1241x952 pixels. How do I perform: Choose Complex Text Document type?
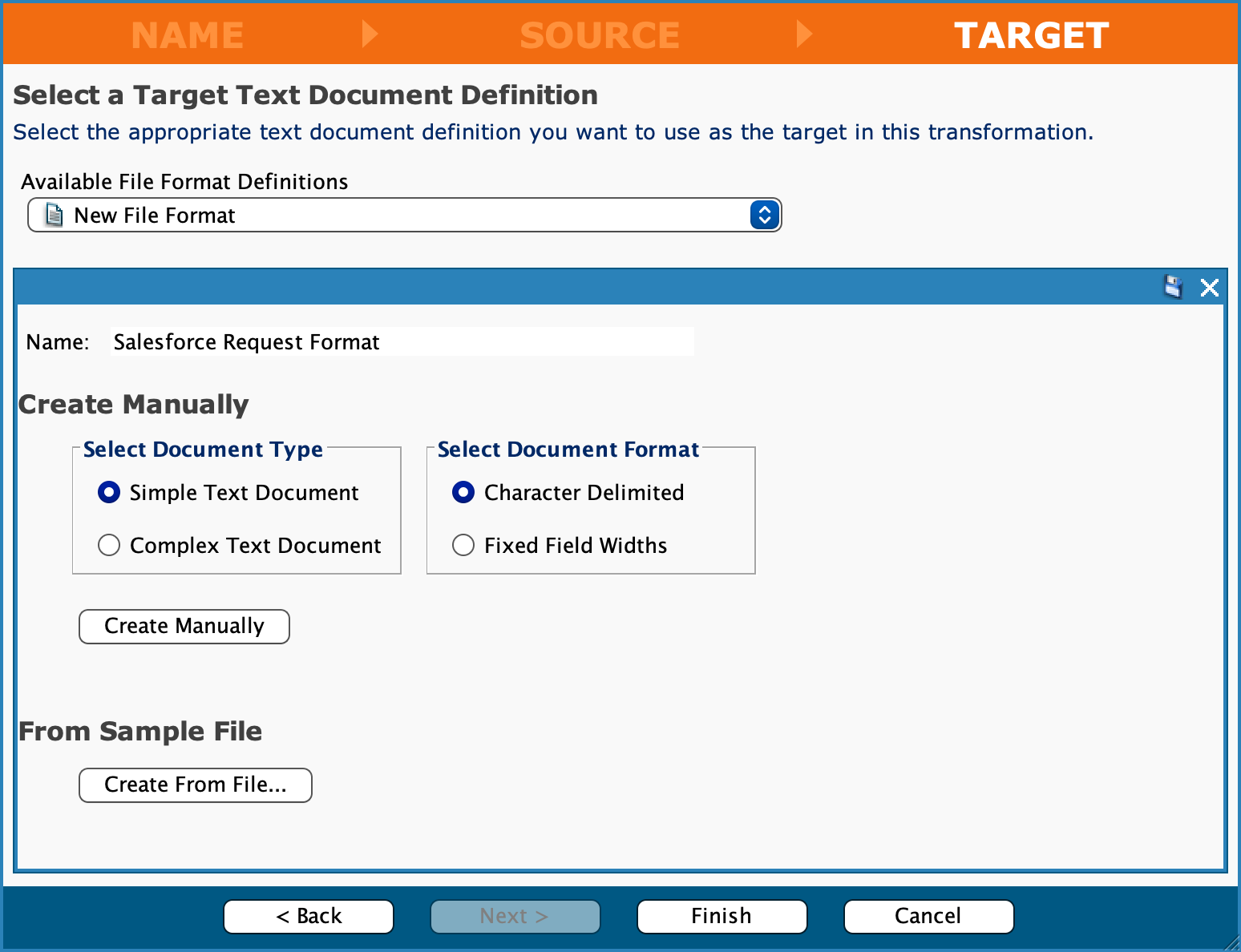109,545
